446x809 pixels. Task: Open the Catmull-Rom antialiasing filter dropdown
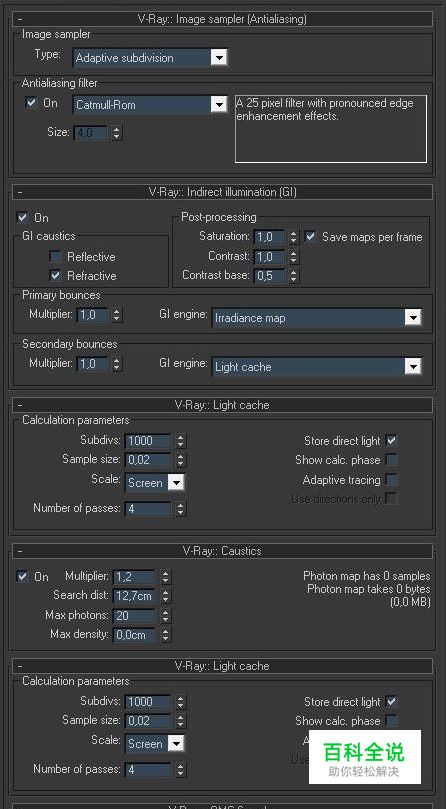point(150,105)
